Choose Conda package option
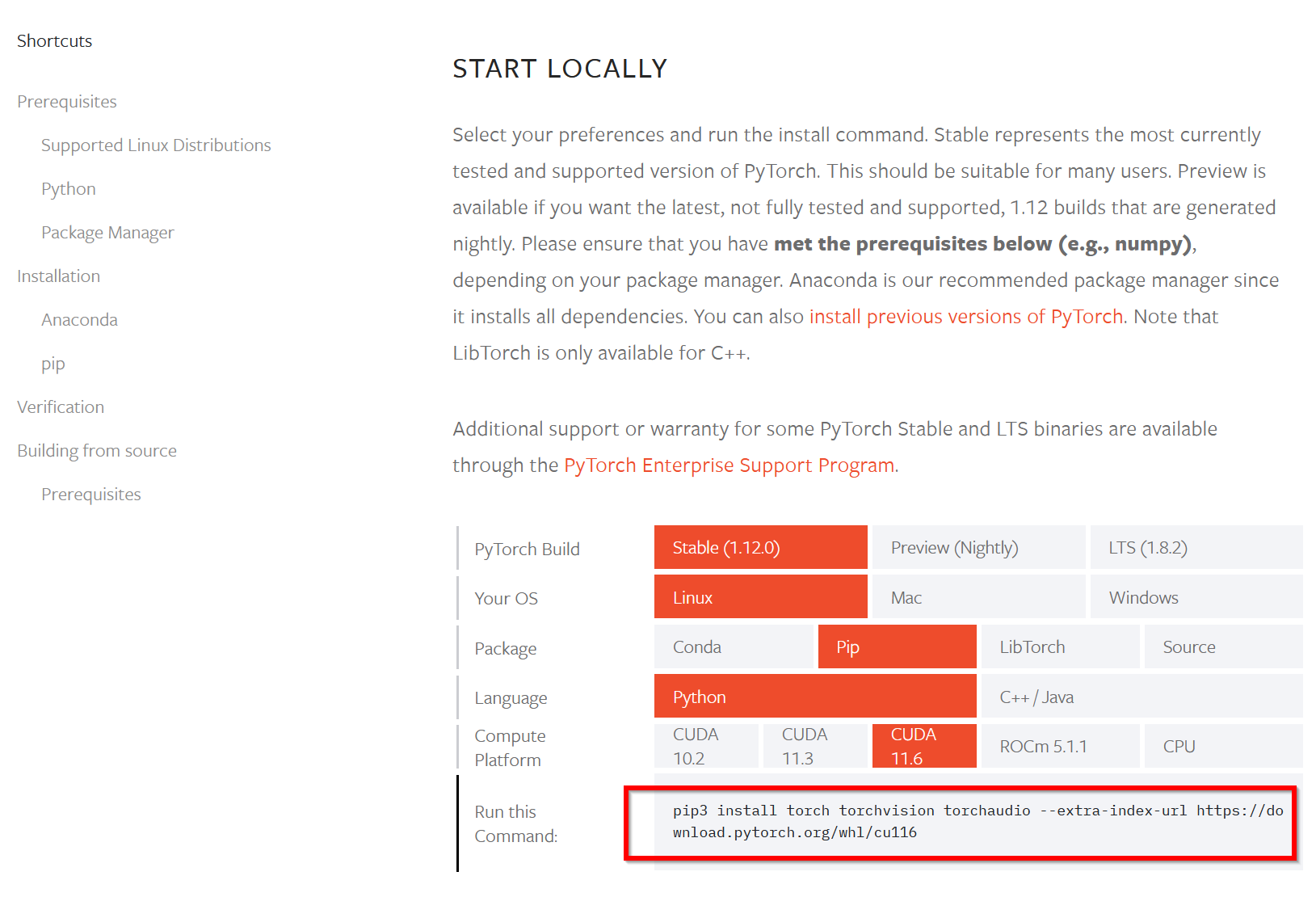1316x897 pixels. pyautogui.click(x=734, y=646)
